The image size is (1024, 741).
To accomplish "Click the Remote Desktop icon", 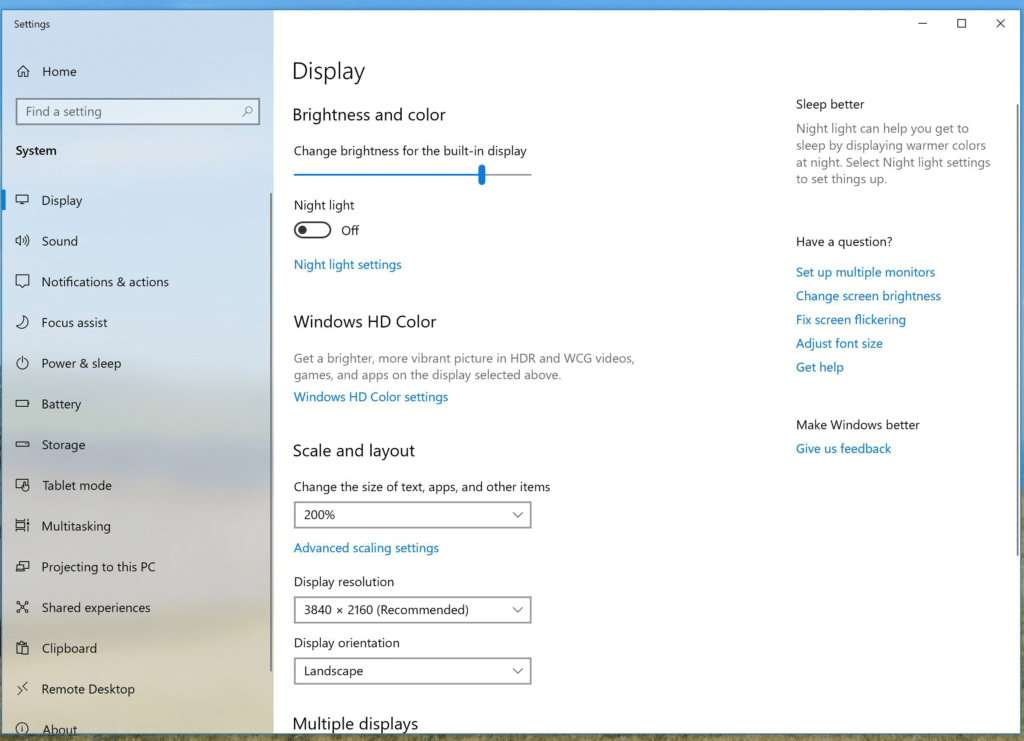I will (22, 688).
